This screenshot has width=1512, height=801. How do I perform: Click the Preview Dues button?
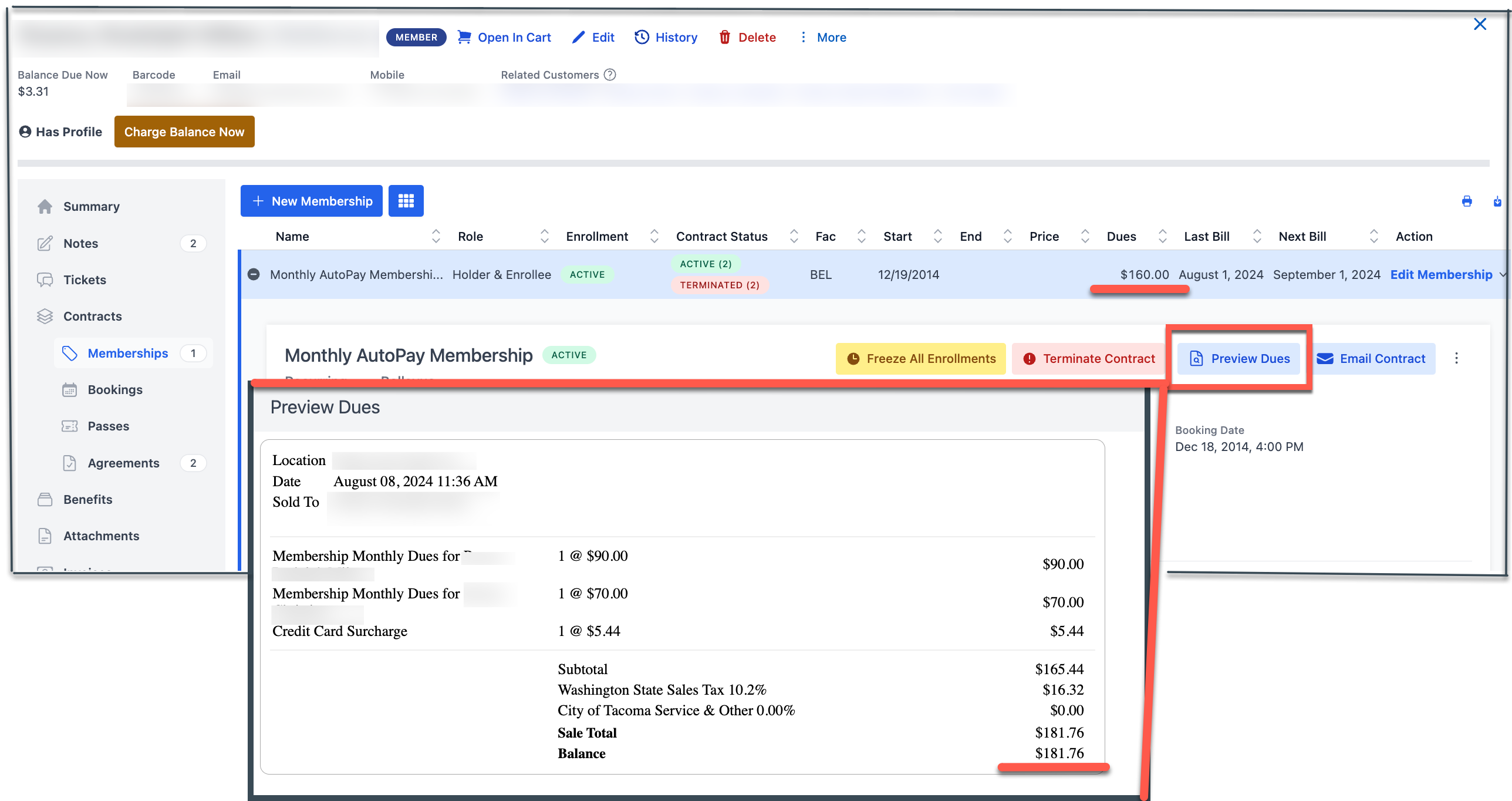[1239, 358]
